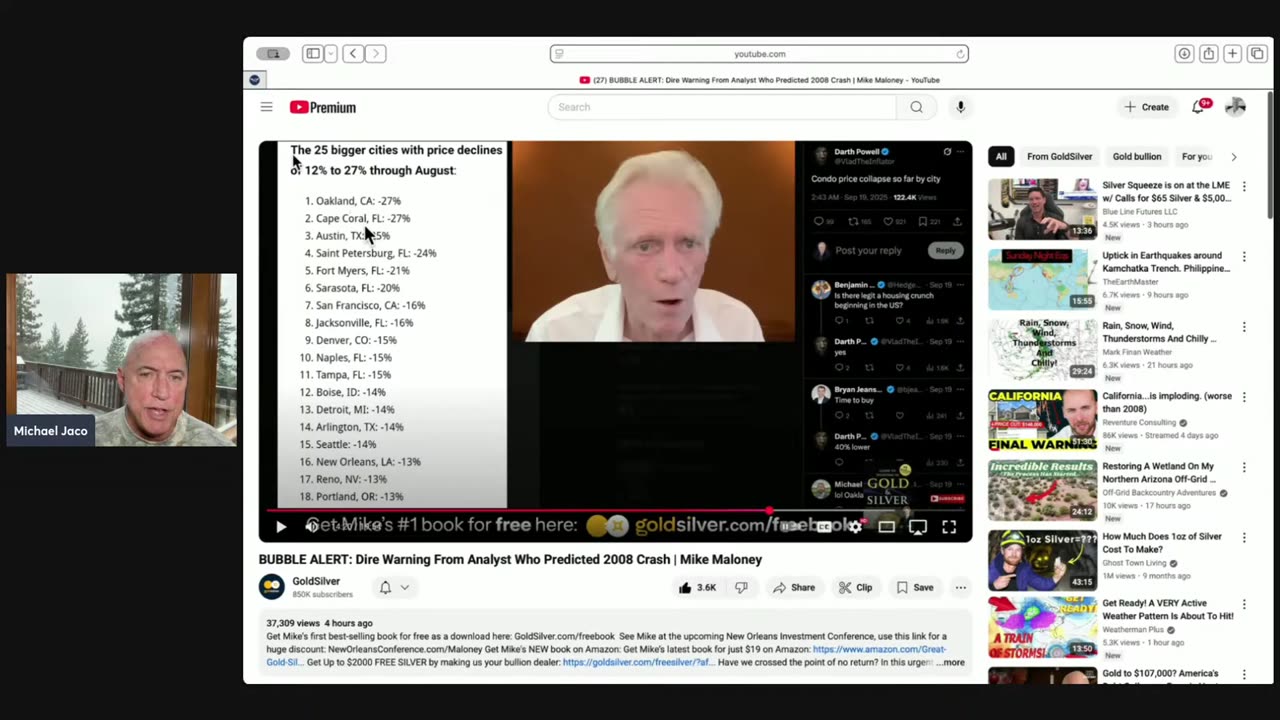Open Restoring a Wetland video title
Viewport: 1280px width, 720px height.
click(1158, 473)
